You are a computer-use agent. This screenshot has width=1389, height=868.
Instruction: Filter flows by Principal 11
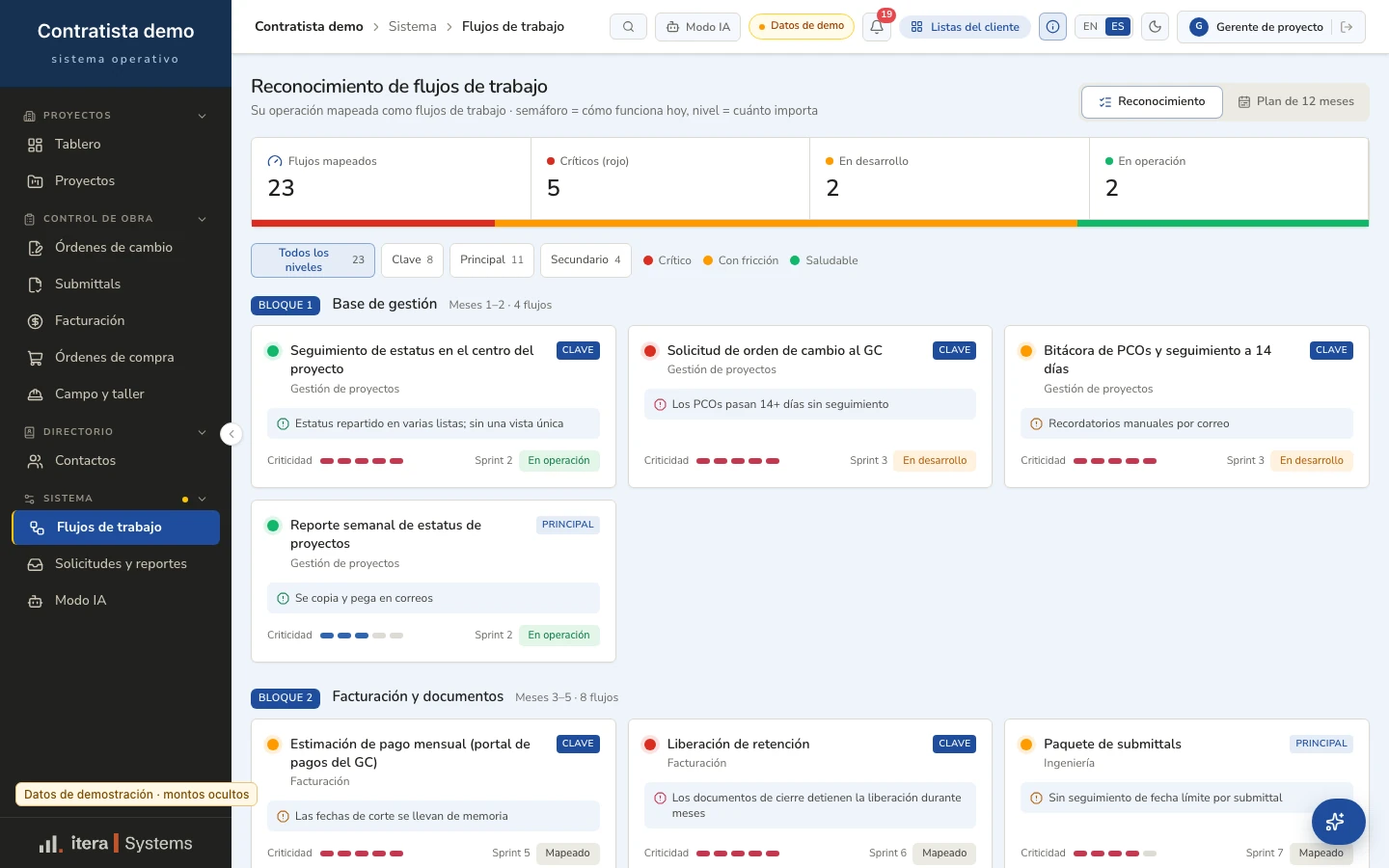492,260
